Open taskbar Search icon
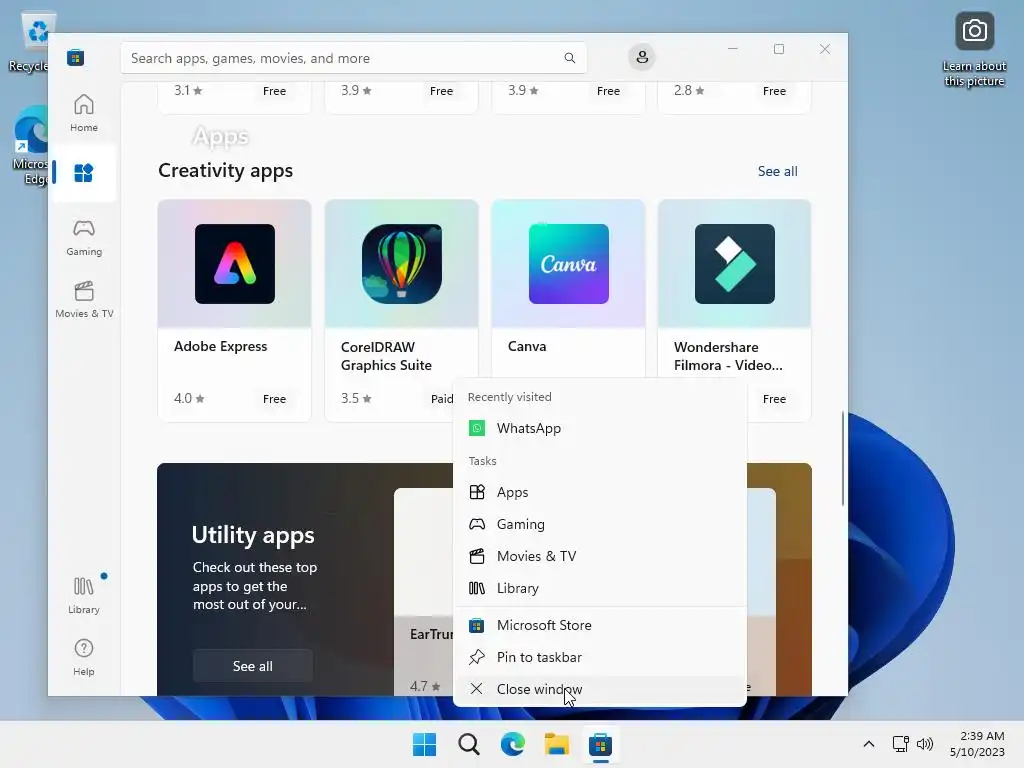This screenshot has width=1024, height=768. pos(469,744)
